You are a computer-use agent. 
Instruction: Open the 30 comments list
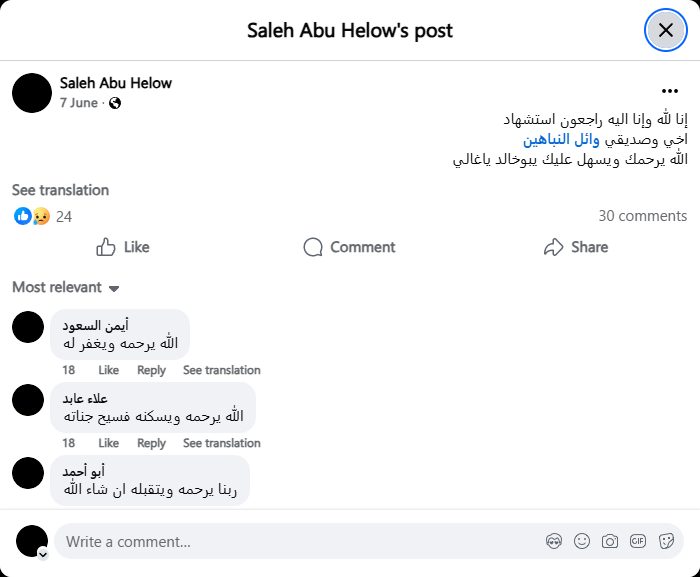pos(642,216)
